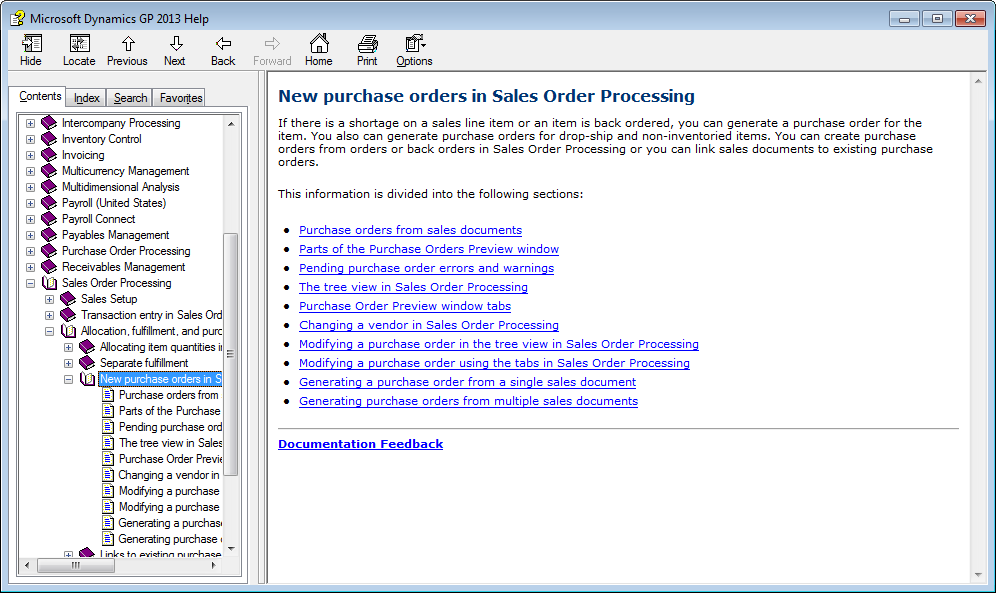This screenshot has width=996, height=593.
Task: Collapse the Sales Order Processing node
Action: 30,284
